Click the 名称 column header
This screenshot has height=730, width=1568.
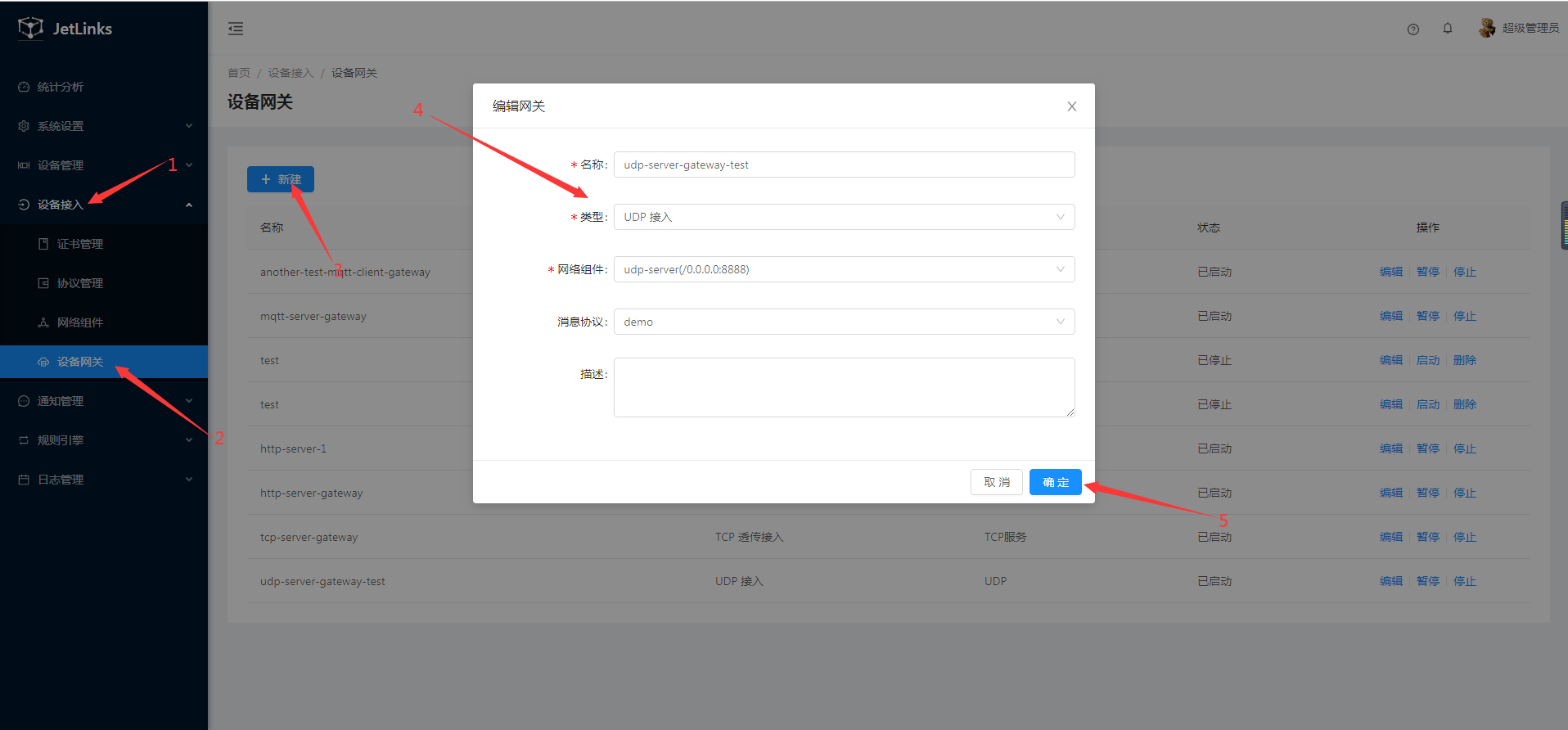(272, 228)
